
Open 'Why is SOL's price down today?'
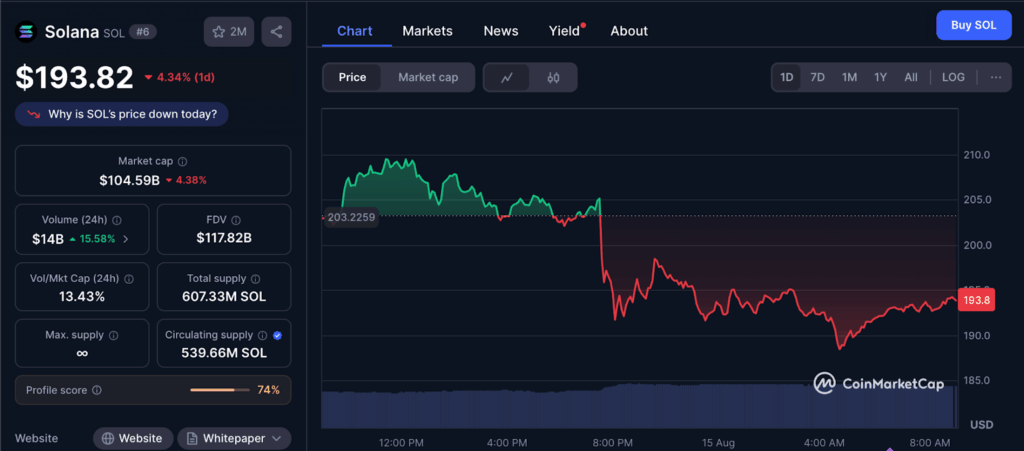click(x=122, y=114)
